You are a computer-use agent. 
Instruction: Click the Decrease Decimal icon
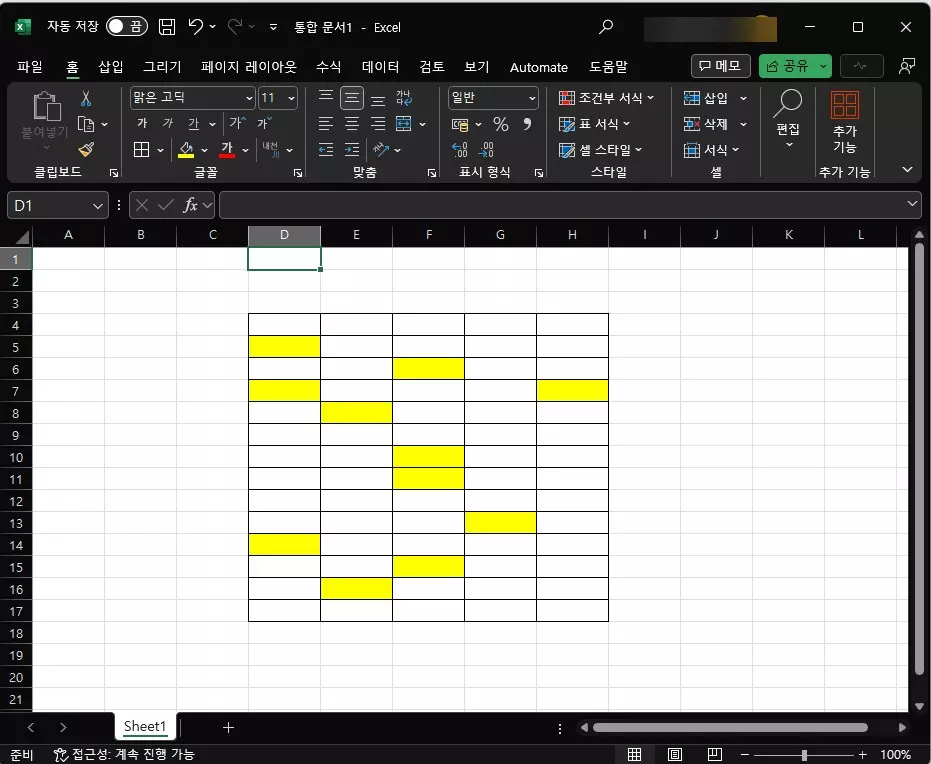coord(486,150)
